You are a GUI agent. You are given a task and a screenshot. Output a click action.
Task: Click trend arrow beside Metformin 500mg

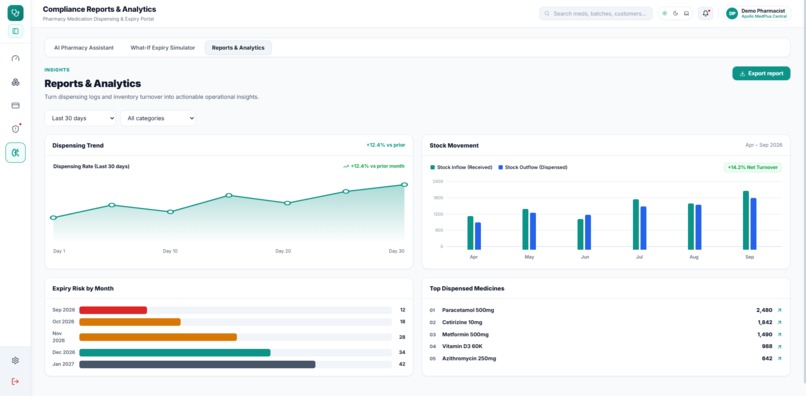tap(779, 334)
